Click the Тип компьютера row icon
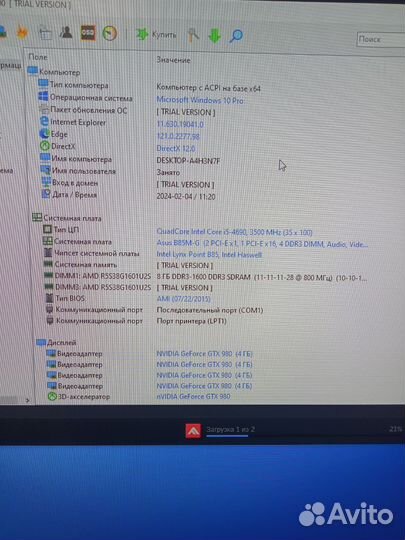 pyautogui.click(x=43, y=84)
